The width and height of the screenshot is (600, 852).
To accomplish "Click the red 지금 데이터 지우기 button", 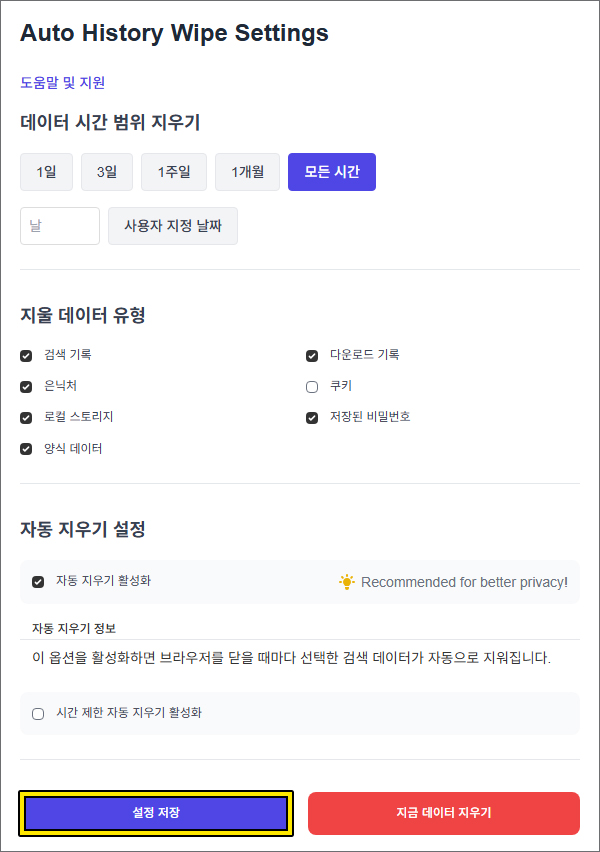I will click(443, 813).
